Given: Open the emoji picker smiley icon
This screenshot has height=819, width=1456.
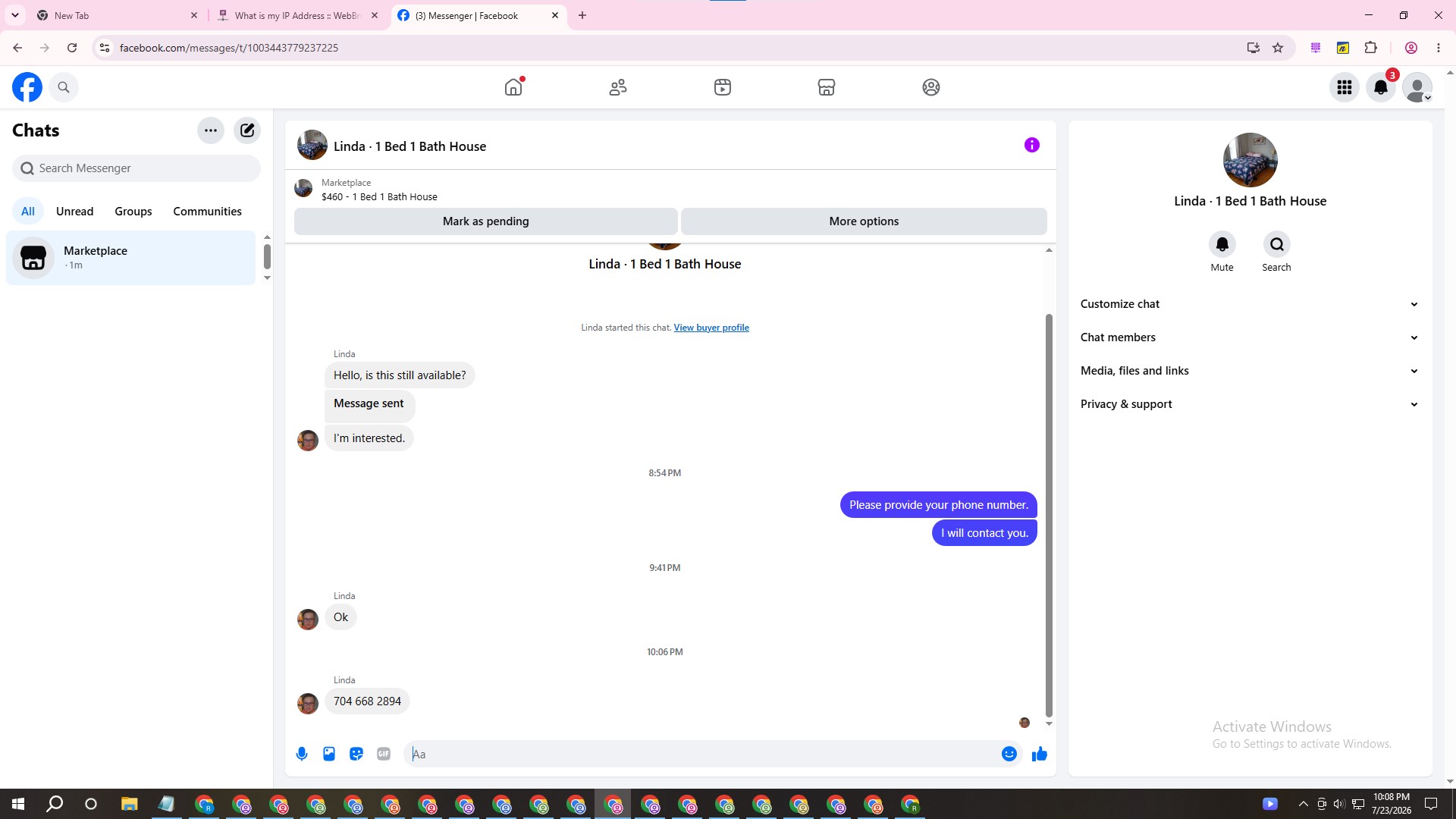Looking at the screenshot, I should pyautogui.click(x=1009, y=754).
